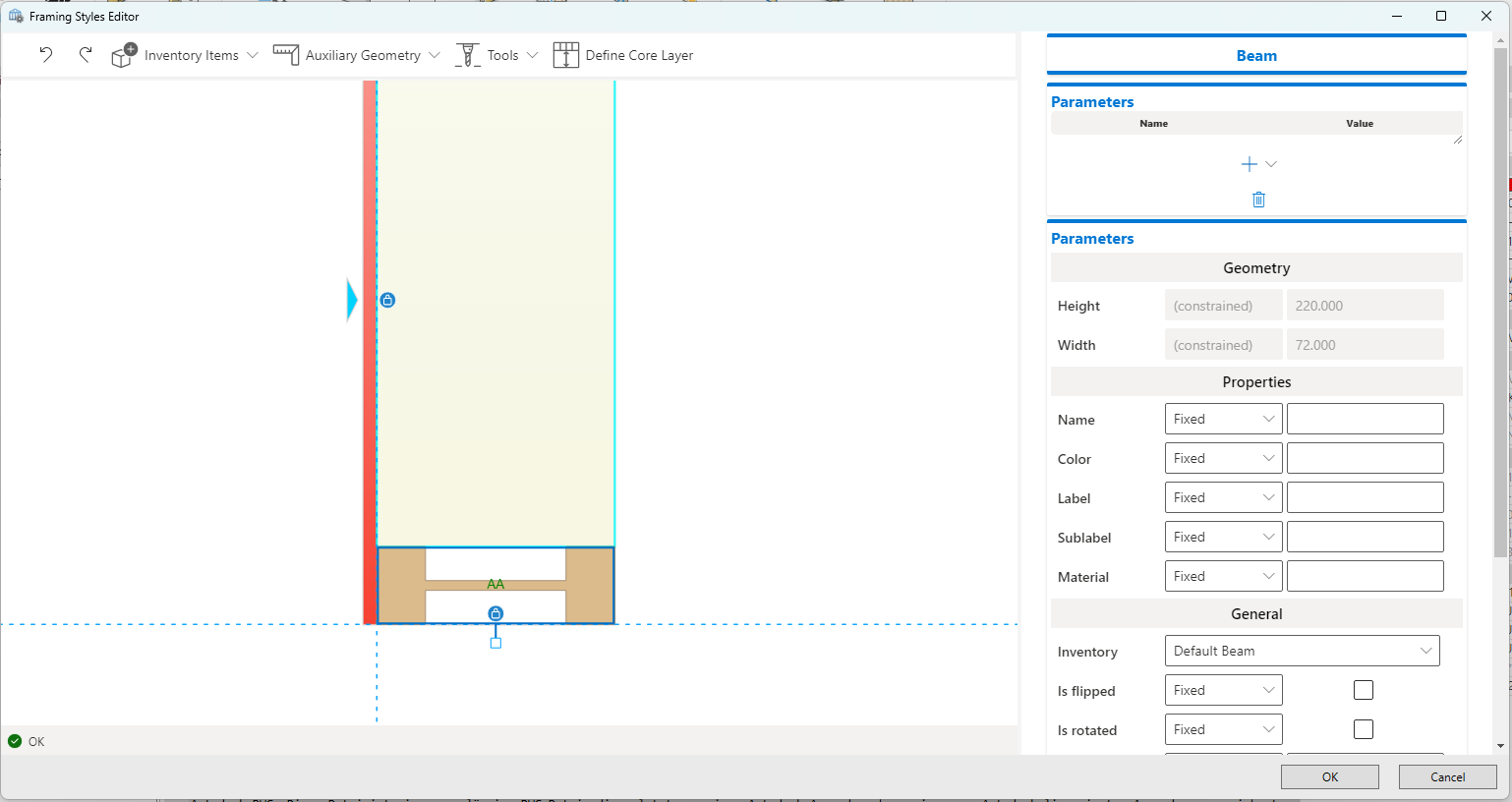Click the trash delete parameter icon
The height and width of the screenshot is (802, 1512).
pos(1258,200)
